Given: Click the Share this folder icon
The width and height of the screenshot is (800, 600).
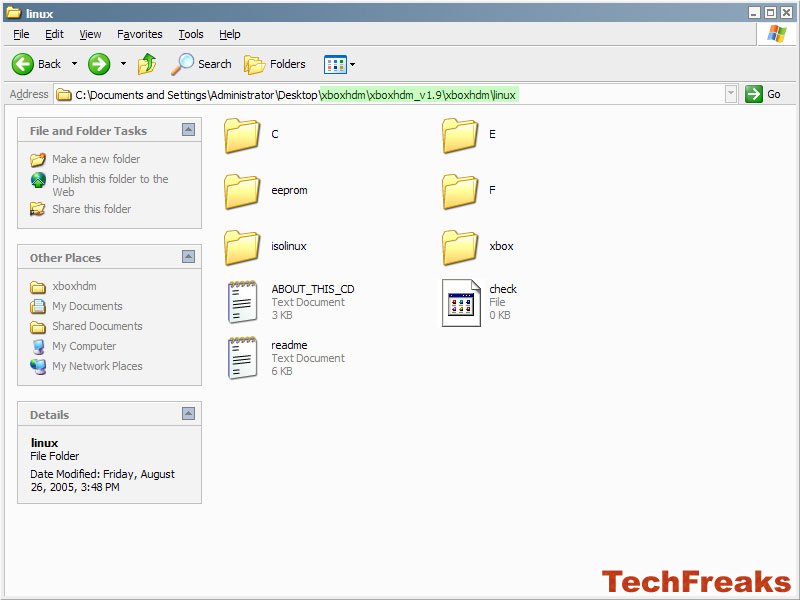Looking at the screenshot, I should 37,209.
